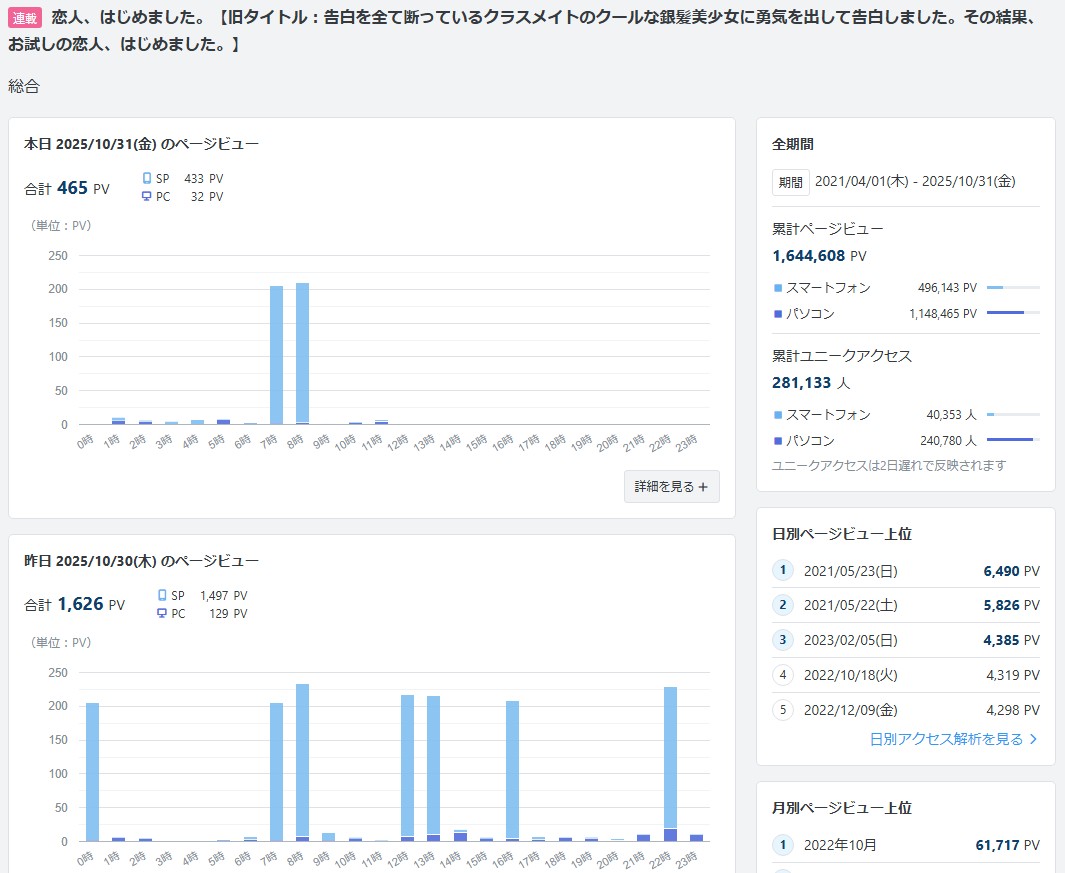Click the dark blue パソコン legend square under 累計ユニークアクセス
The height and width of the screenshot is (873, 1065).
click(778, 441)
